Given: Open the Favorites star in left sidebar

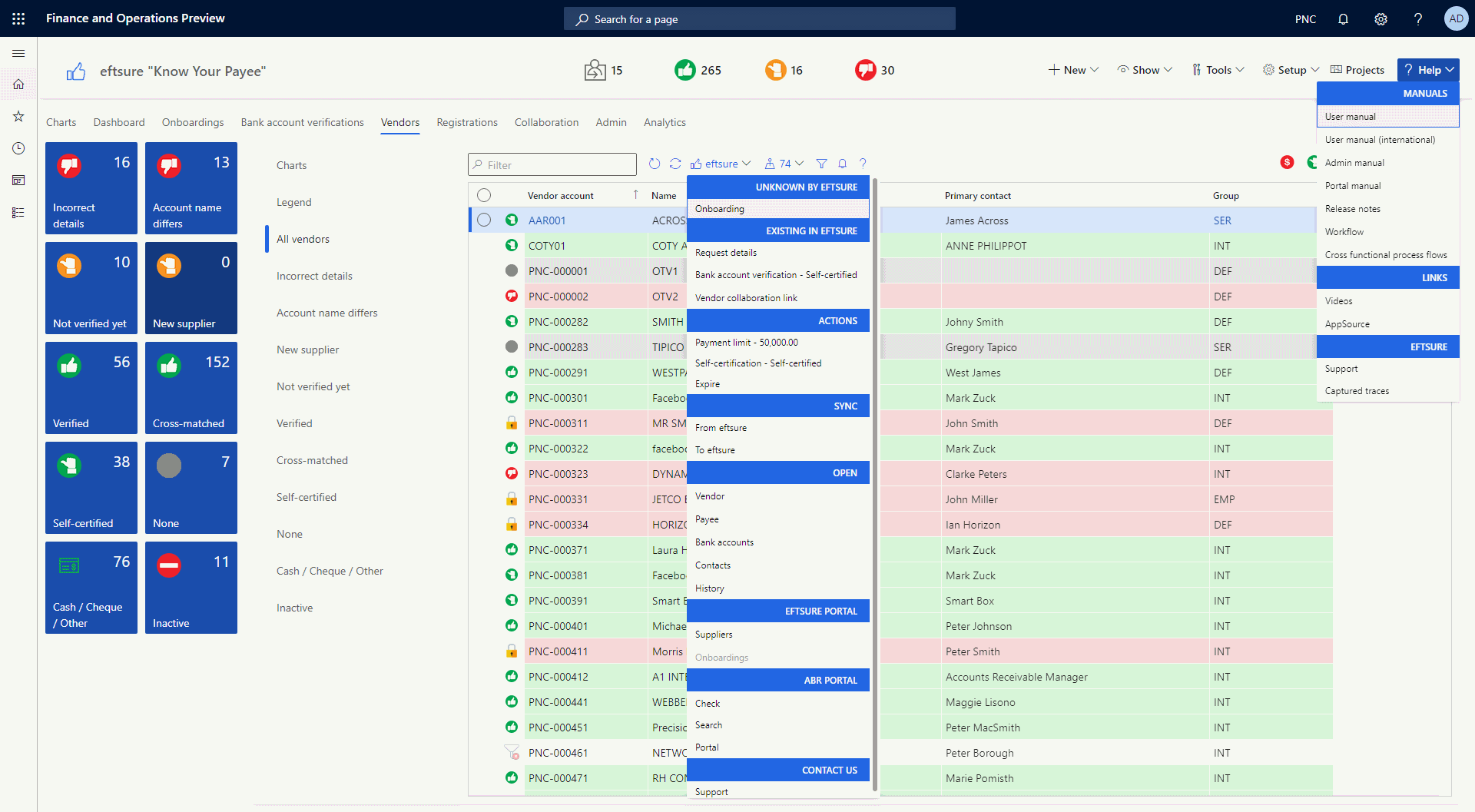Looking at the screenshot, I should (18, 116).
